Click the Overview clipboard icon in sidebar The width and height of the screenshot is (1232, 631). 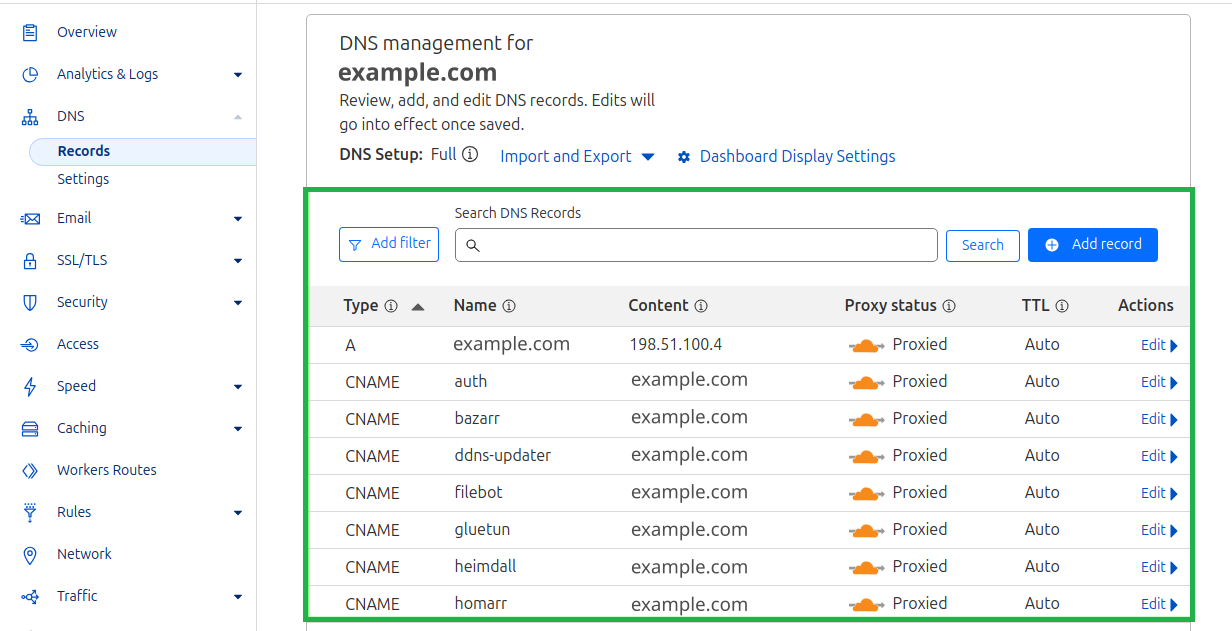point(30,32)
